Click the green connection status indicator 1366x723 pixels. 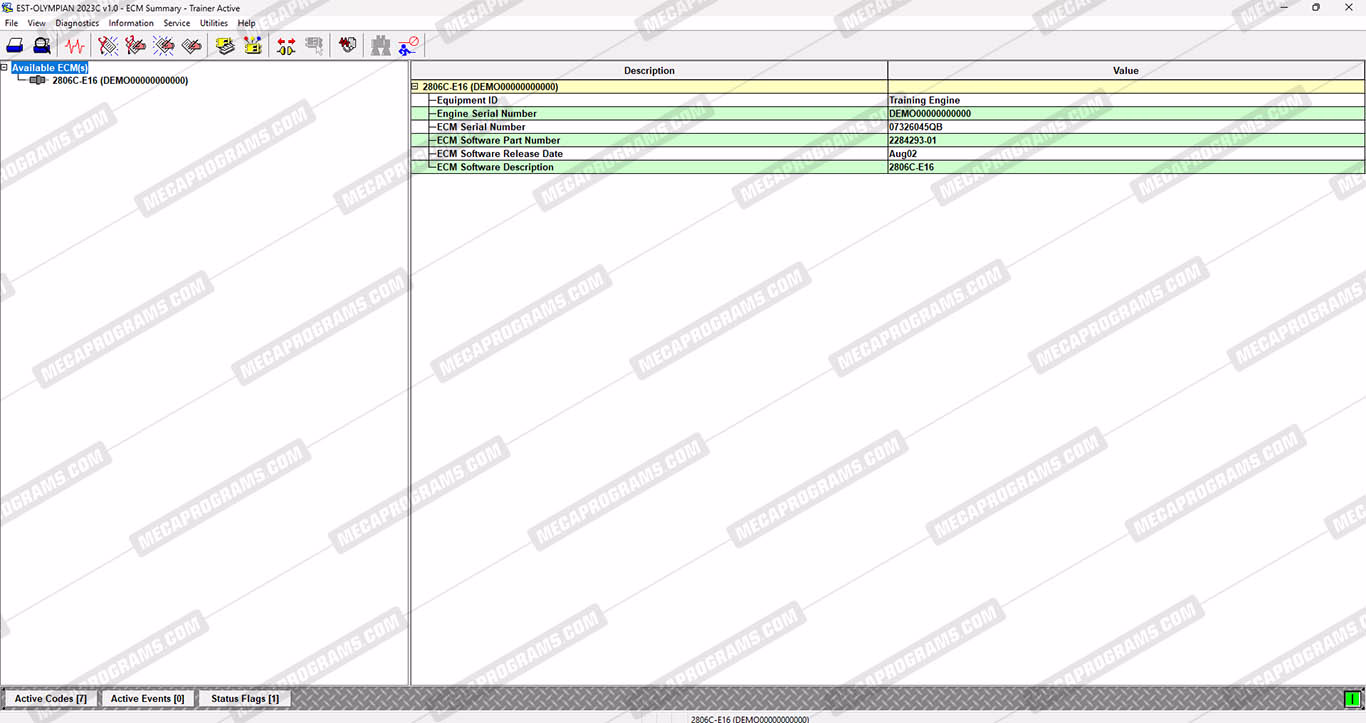[x=1352, y=699]
